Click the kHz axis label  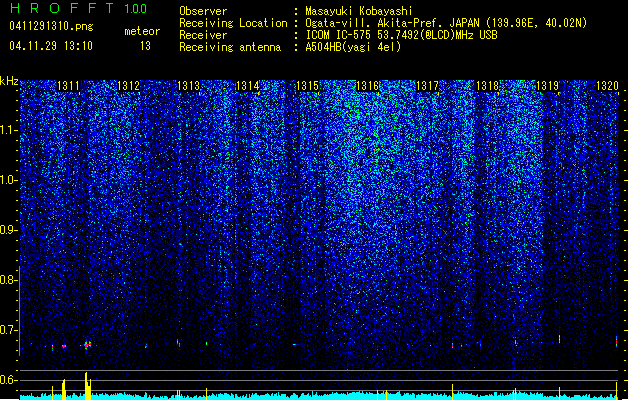pyautogui.click(x=9, y=81)
